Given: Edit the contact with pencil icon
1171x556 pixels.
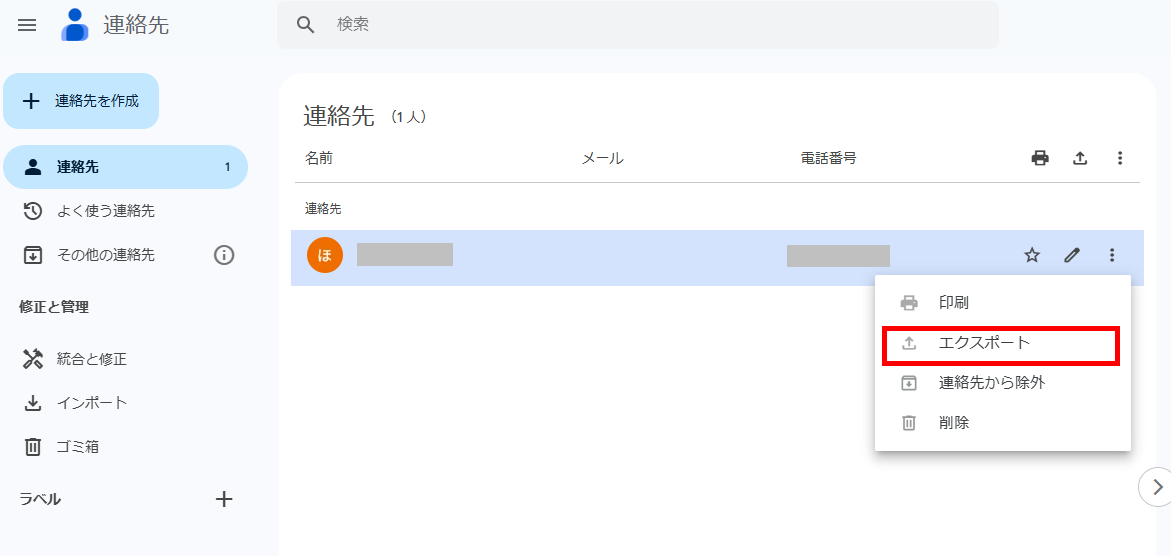Looking at the screenshot, I should click(1072, 256).
